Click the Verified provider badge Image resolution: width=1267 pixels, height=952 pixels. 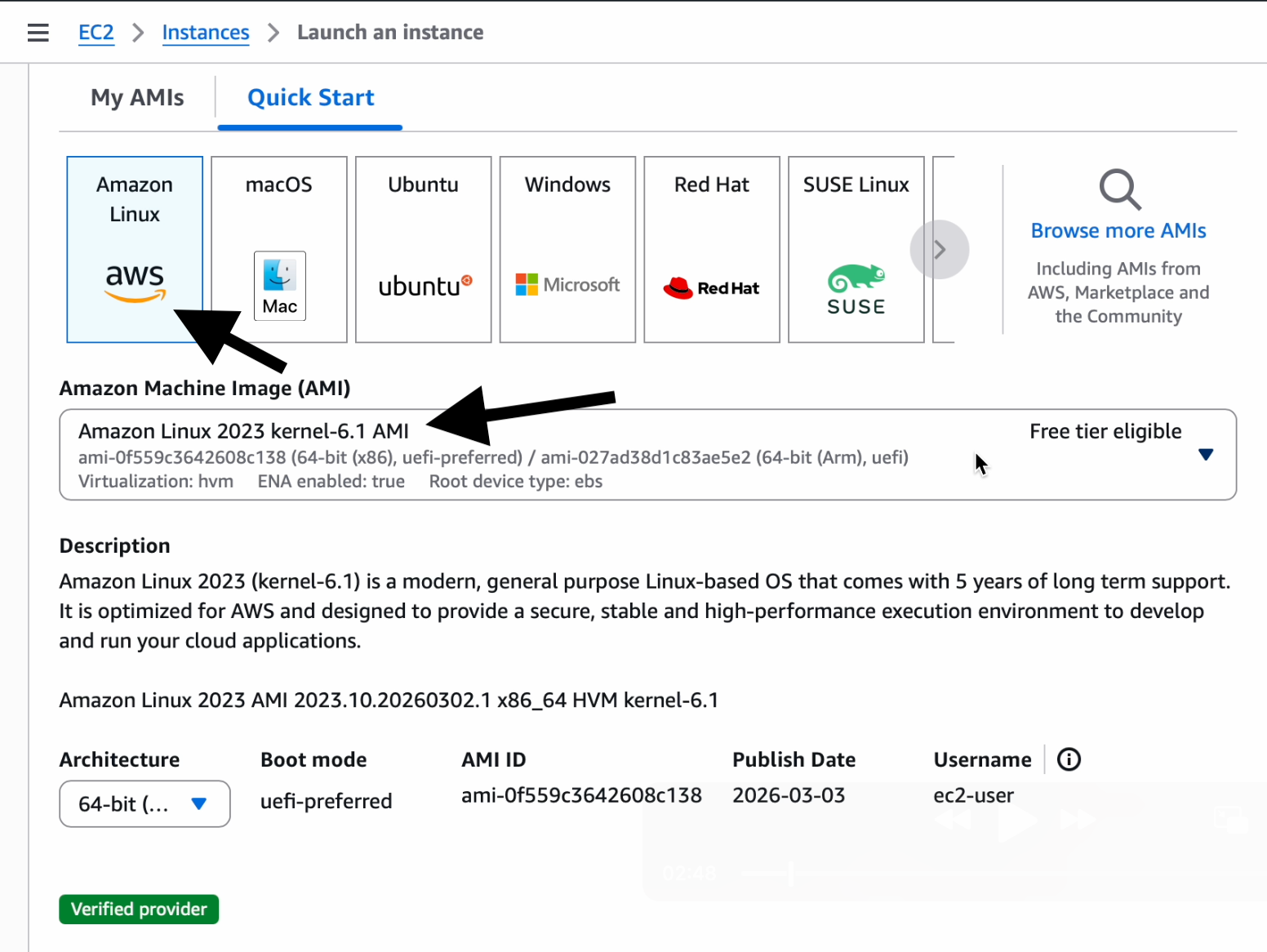139,910
